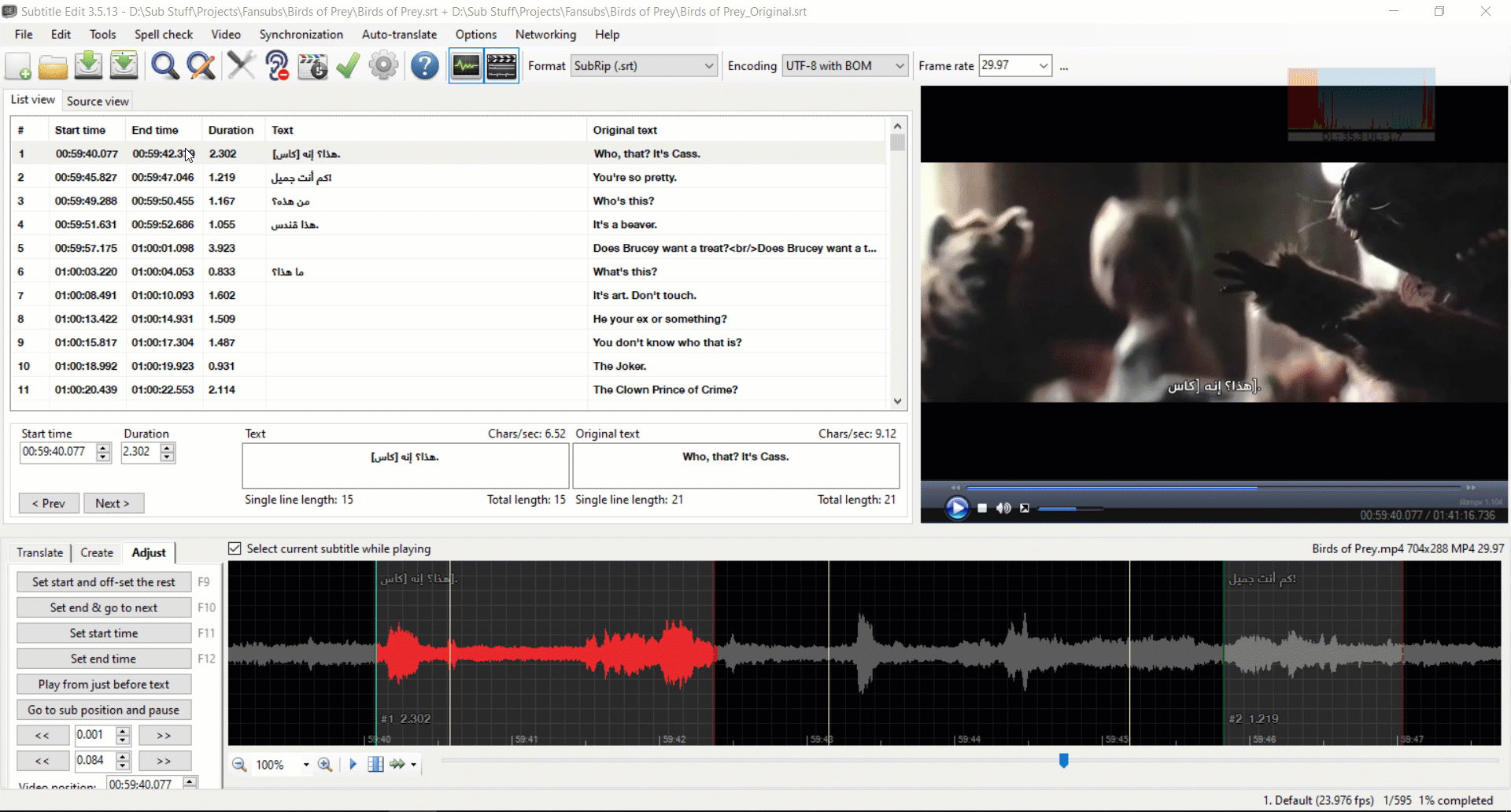This screenshot has width=1511, height=812.
Task: Open the Spell check menu
Action: point(164,35)
